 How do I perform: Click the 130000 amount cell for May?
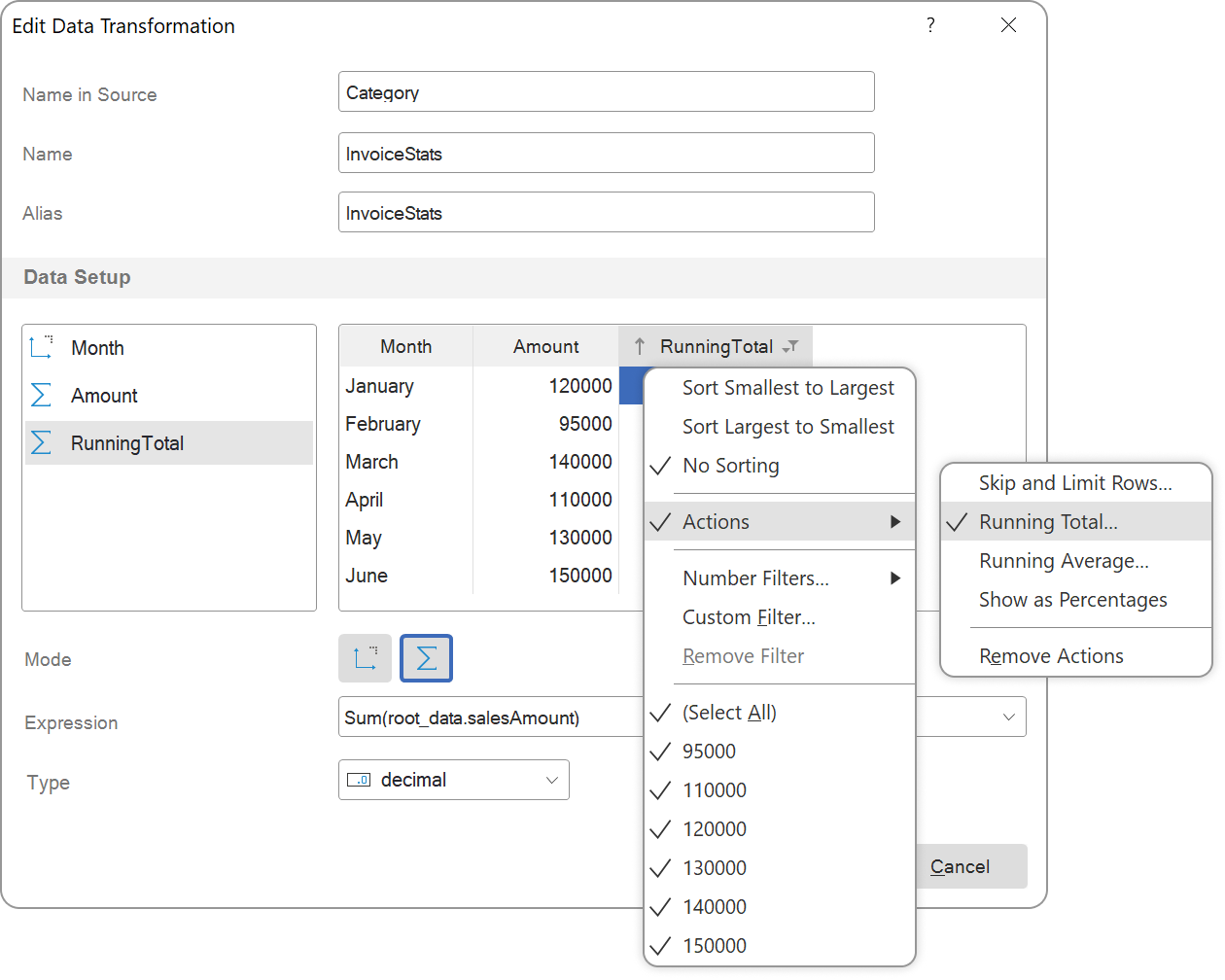[x=546, y=538]
